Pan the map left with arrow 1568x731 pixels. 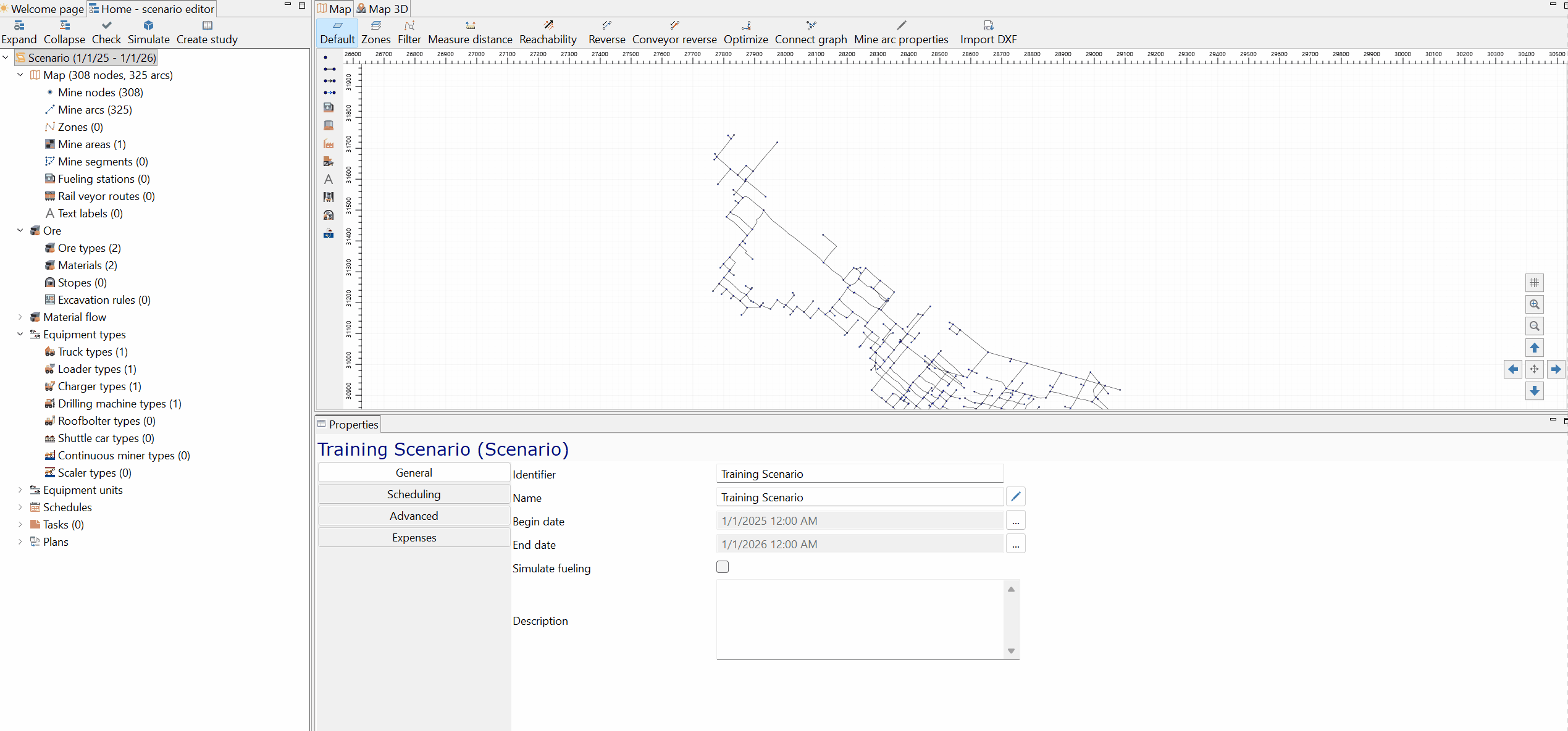(1512, 369)
